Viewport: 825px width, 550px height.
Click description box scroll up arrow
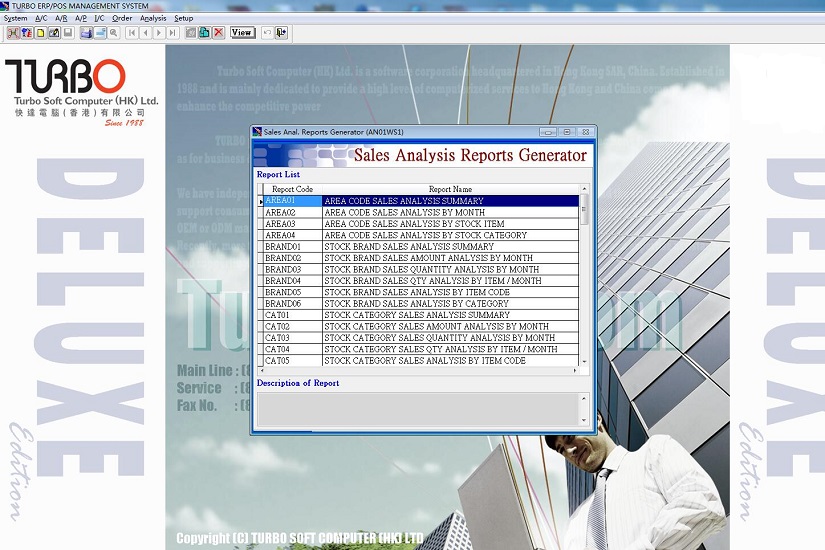[583, 398]
